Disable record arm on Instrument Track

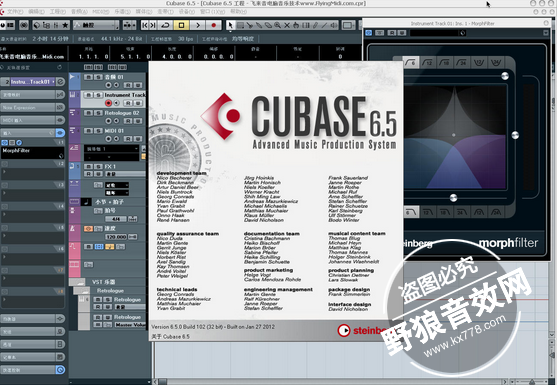click(108, 103)
